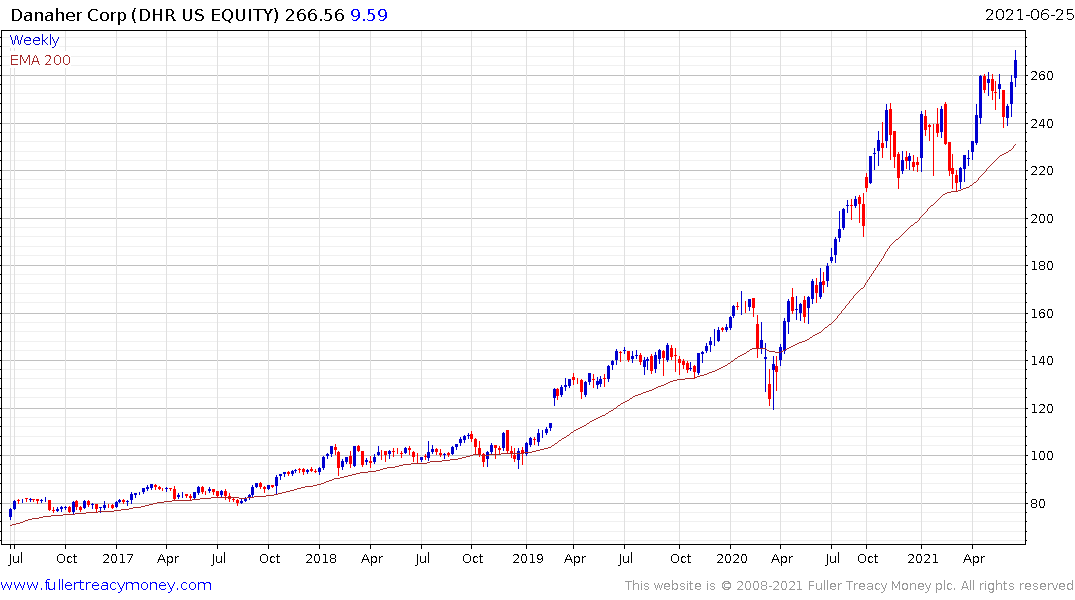The height and width of the screenshot is (600, 1075).
Task: Select the 260 price axis label
Action: 1042,75
